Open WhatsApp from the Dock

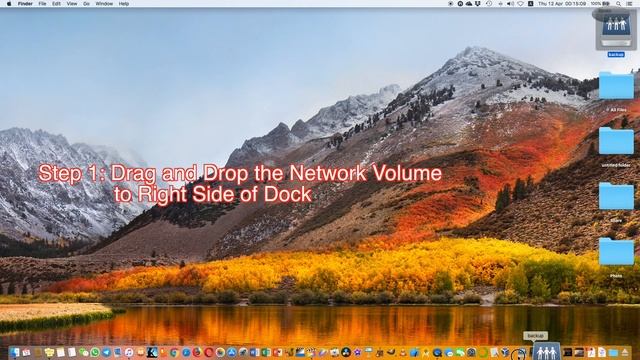point(95,352)
